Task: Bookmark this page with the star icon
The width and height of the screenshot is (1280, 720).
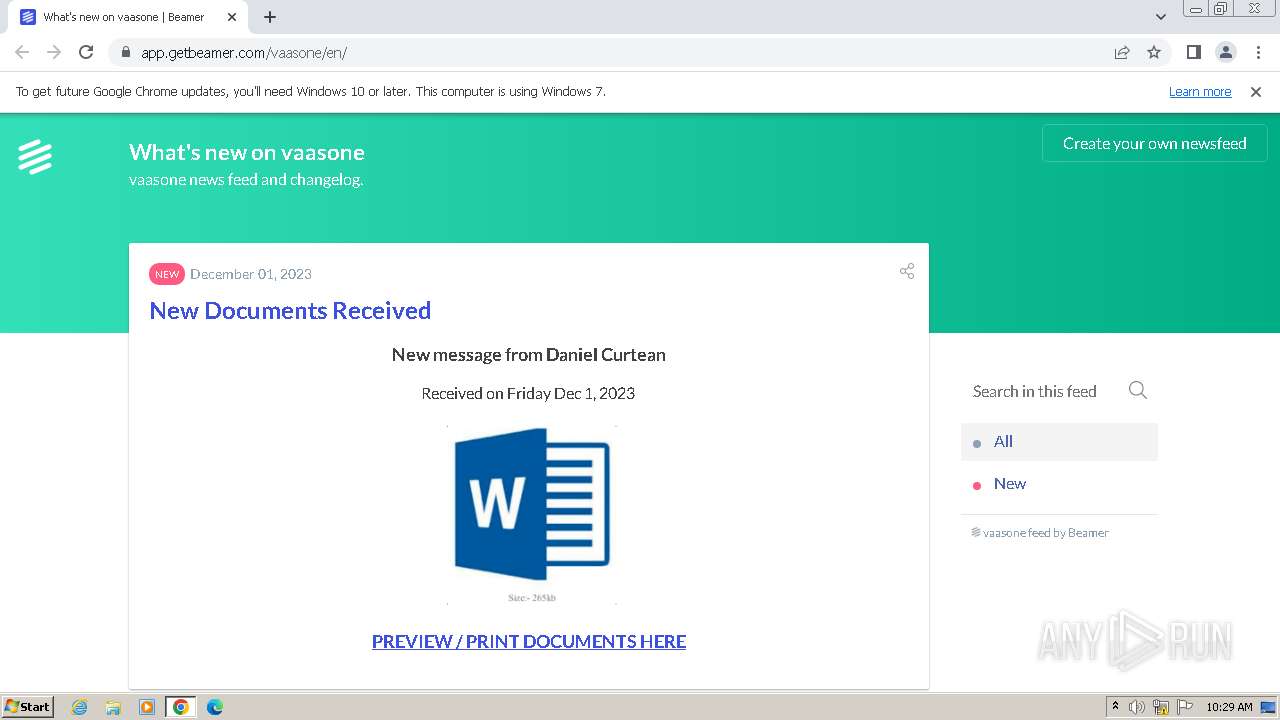Action: click(1154, 52)
